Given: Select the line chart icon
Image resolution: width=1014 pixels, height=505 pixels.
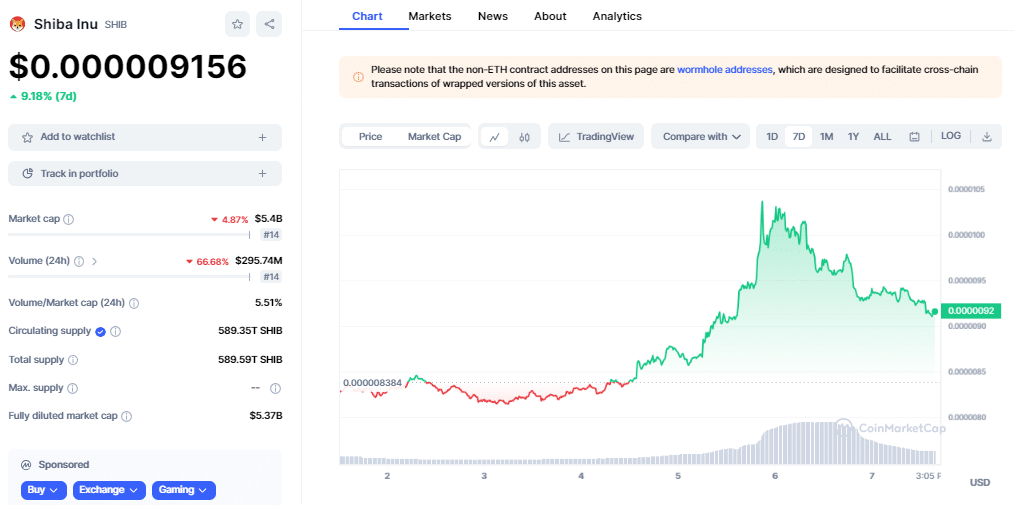Looking at the screenshot, I should (495, 137).
